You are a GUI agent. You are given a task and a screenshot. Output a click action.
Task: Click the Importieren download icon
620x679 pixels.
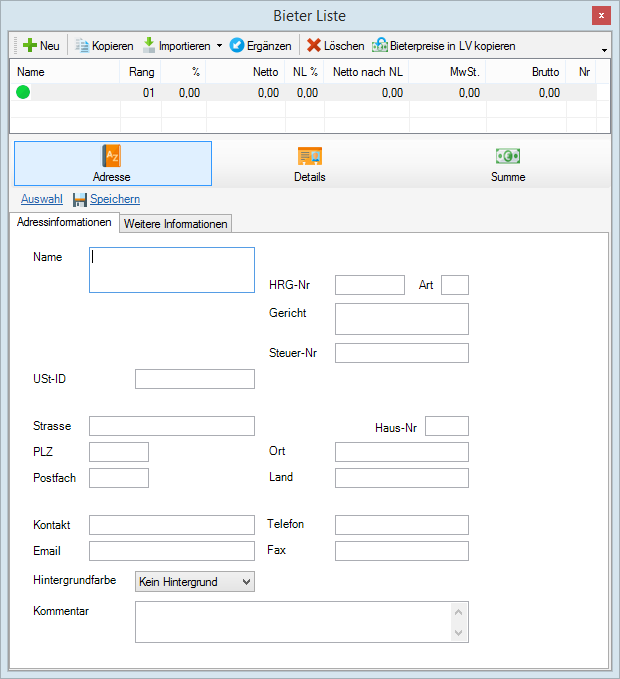pos(149,45)
